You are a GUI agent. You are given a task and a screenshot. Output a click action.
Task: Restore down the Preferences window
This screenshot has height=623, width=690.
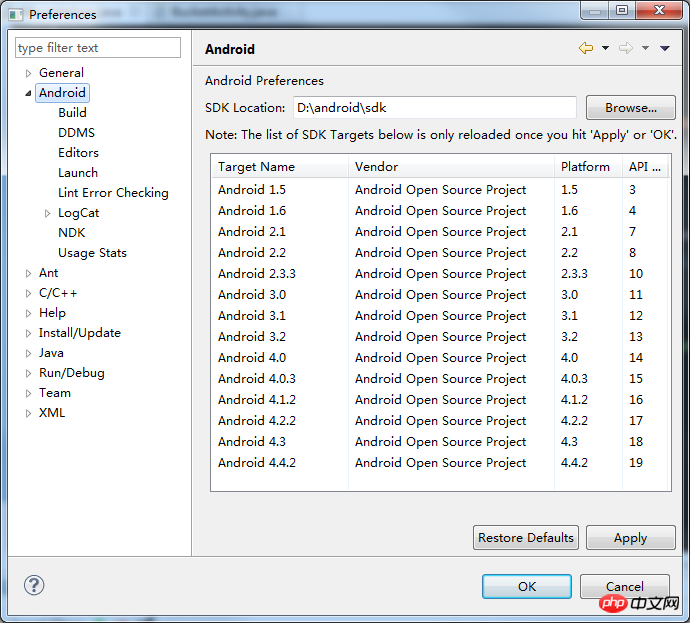[622, 10]
